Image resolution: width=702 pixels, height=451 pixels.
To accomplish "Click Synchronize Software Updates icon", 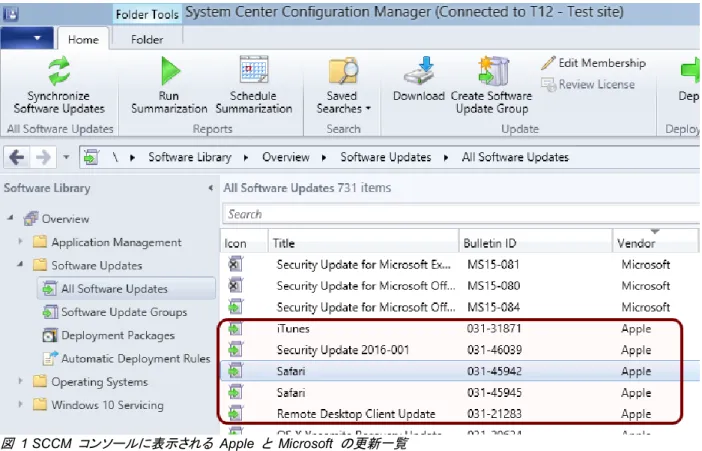I will click(59, 71).
